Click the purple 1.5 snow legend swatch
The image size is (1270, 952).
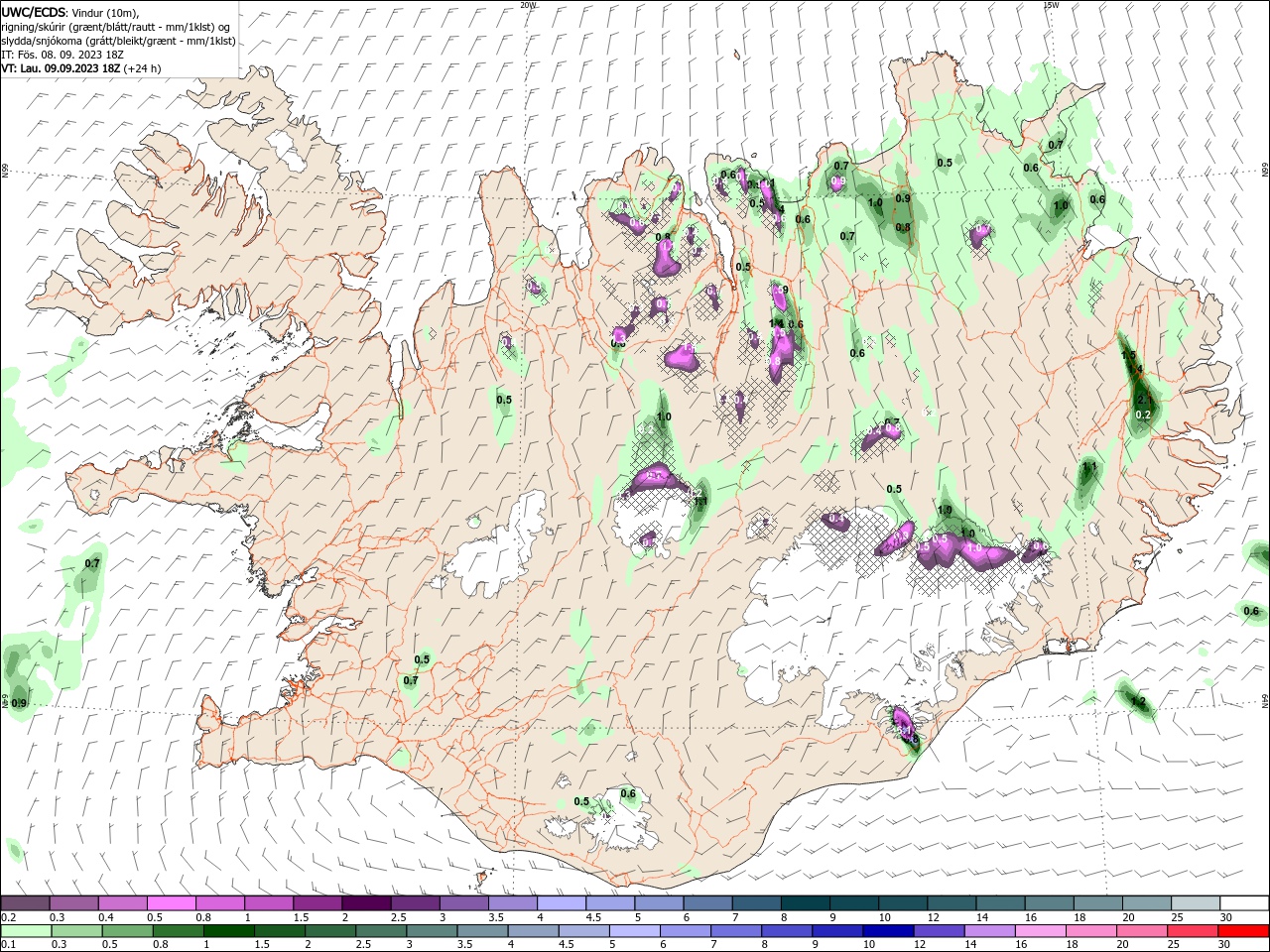[x=317, y=903]
